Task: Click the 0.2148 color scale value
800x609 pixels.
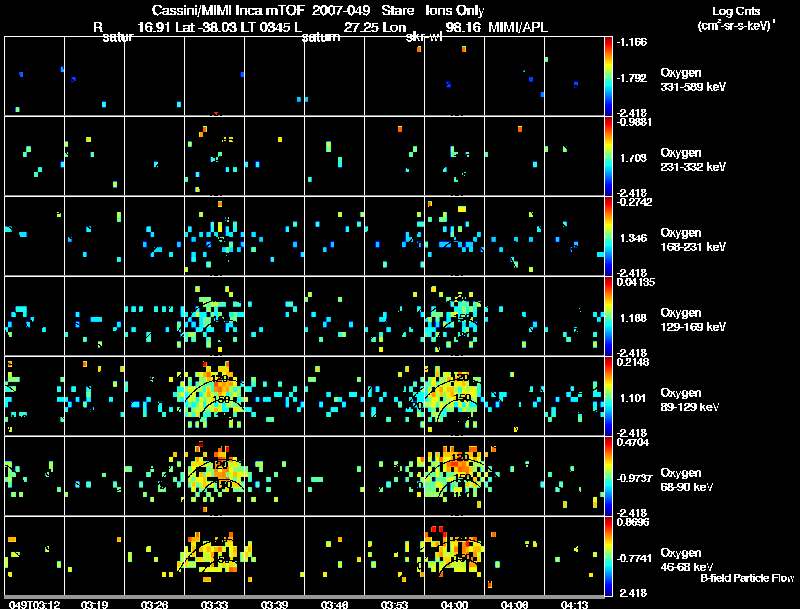Action: pos(633,363)
